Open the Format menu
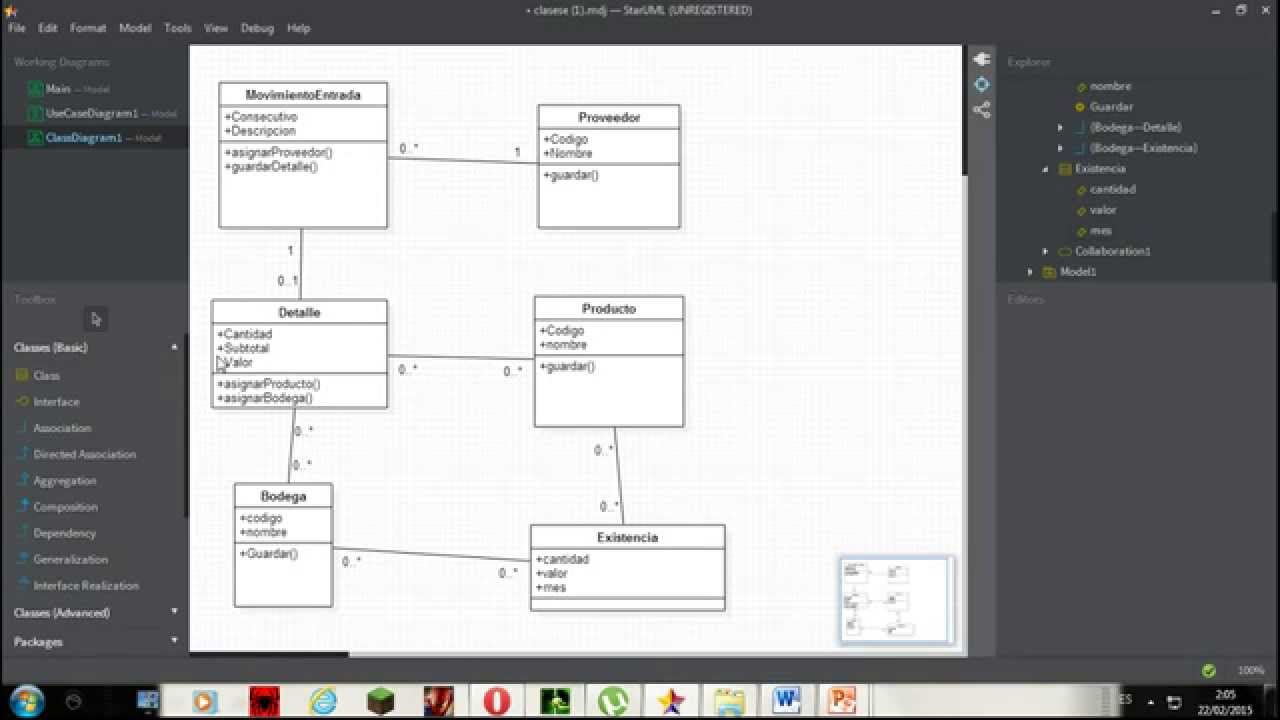The height and width of the screenshot is (720, 1280). click(88, 28)
